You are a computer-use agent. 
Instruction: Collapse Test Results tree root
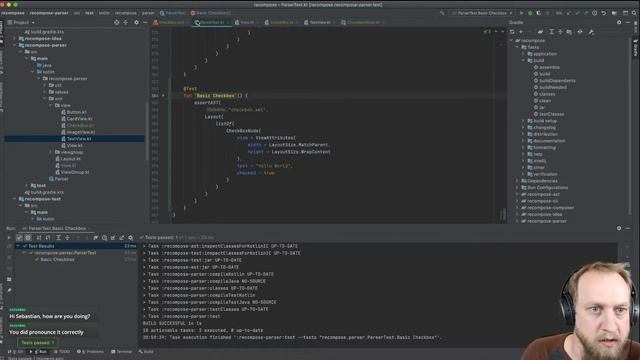18,246
